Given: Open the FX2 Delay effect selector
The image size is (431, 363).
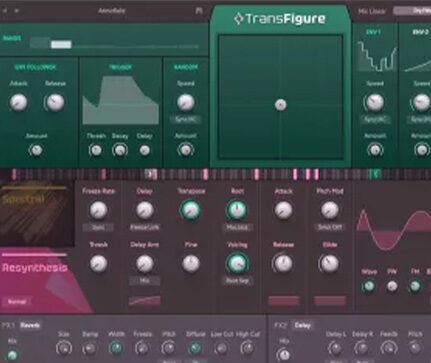Looking at the screenshot, I should point(302,325).
